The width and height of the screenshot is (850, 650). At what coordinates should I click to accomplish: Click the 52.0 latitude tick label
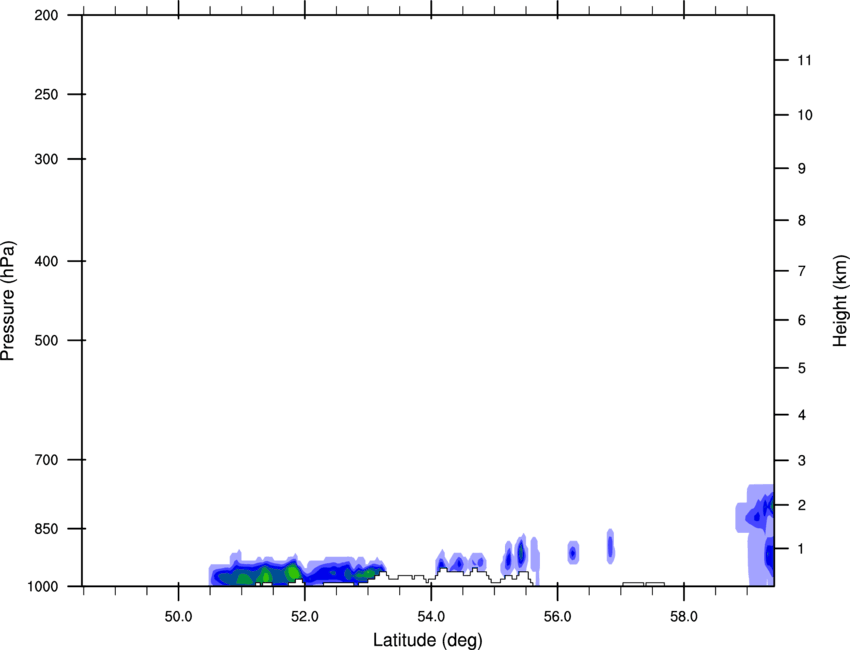pyautogui.click(x=305, y=617)
